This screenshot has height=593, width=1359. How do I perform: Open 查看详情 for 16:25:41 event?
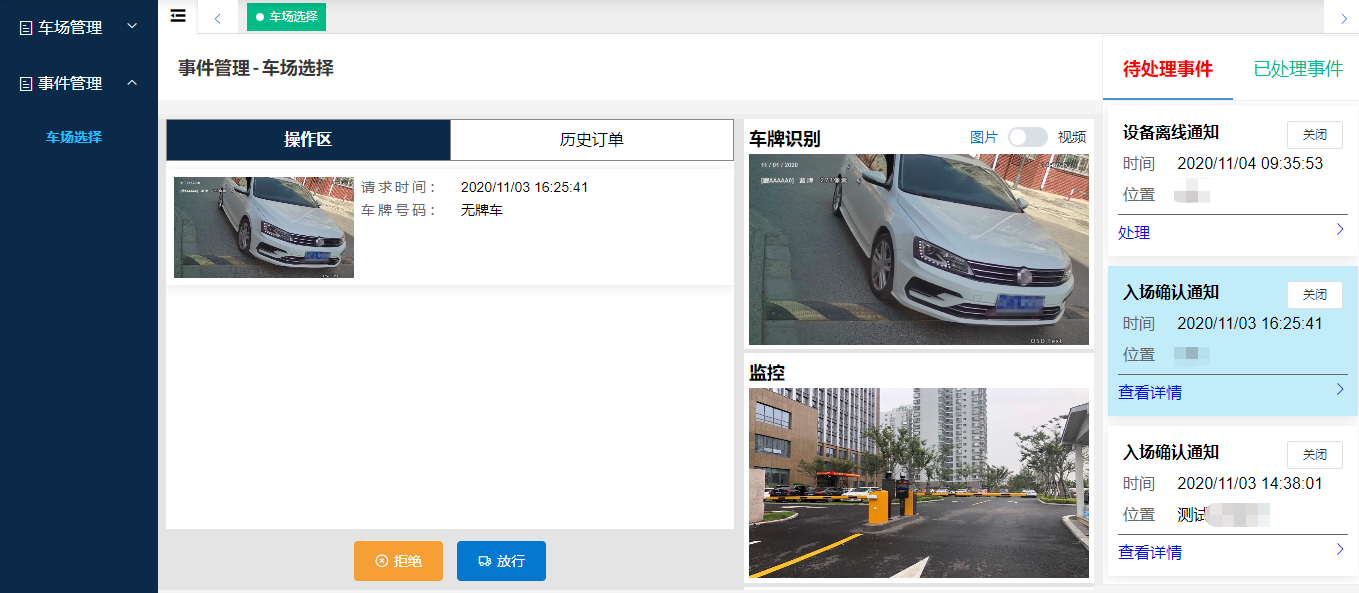tap(1150, 393)
